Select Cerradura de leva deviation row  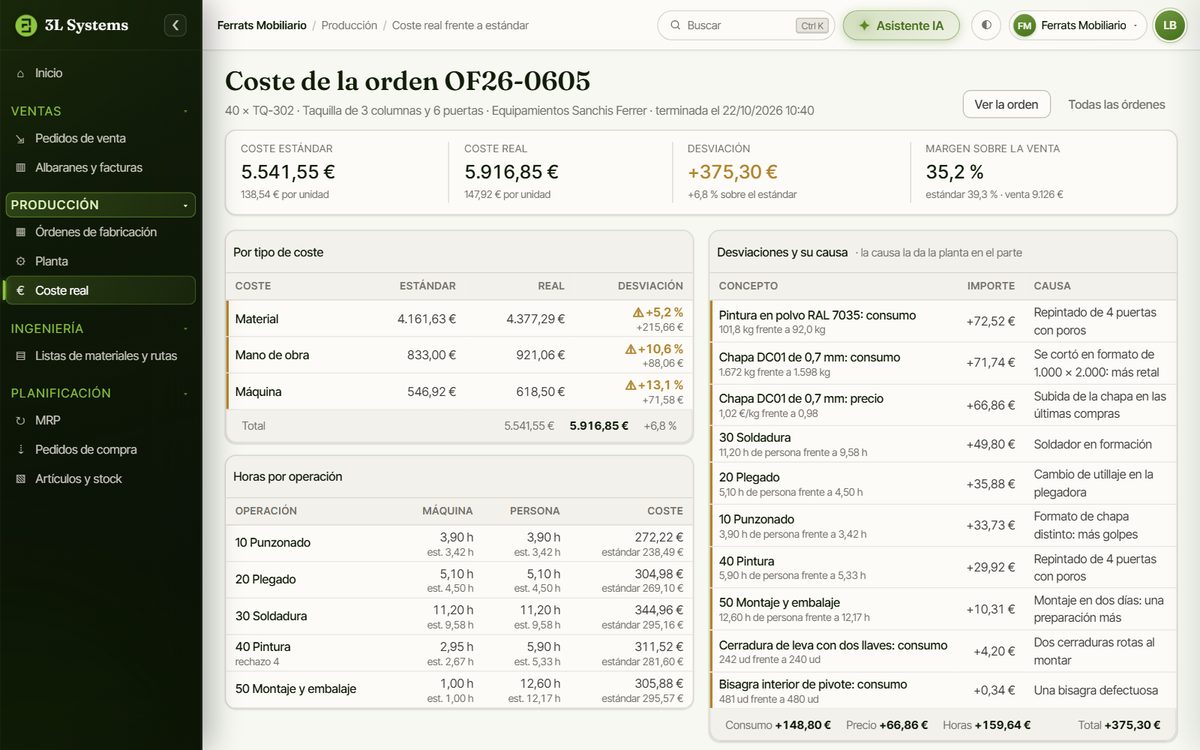(x=943, y=651)
